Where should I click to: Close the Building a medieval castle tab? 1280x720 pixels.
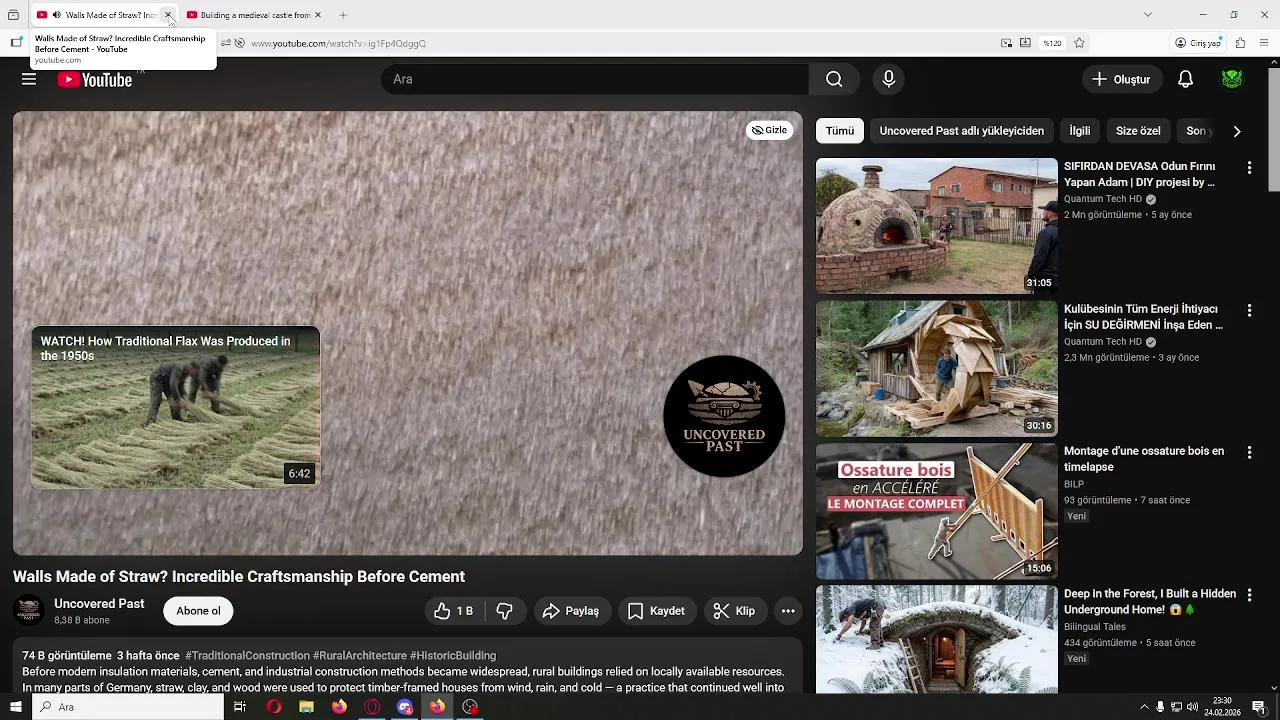(x=318, y=15)
